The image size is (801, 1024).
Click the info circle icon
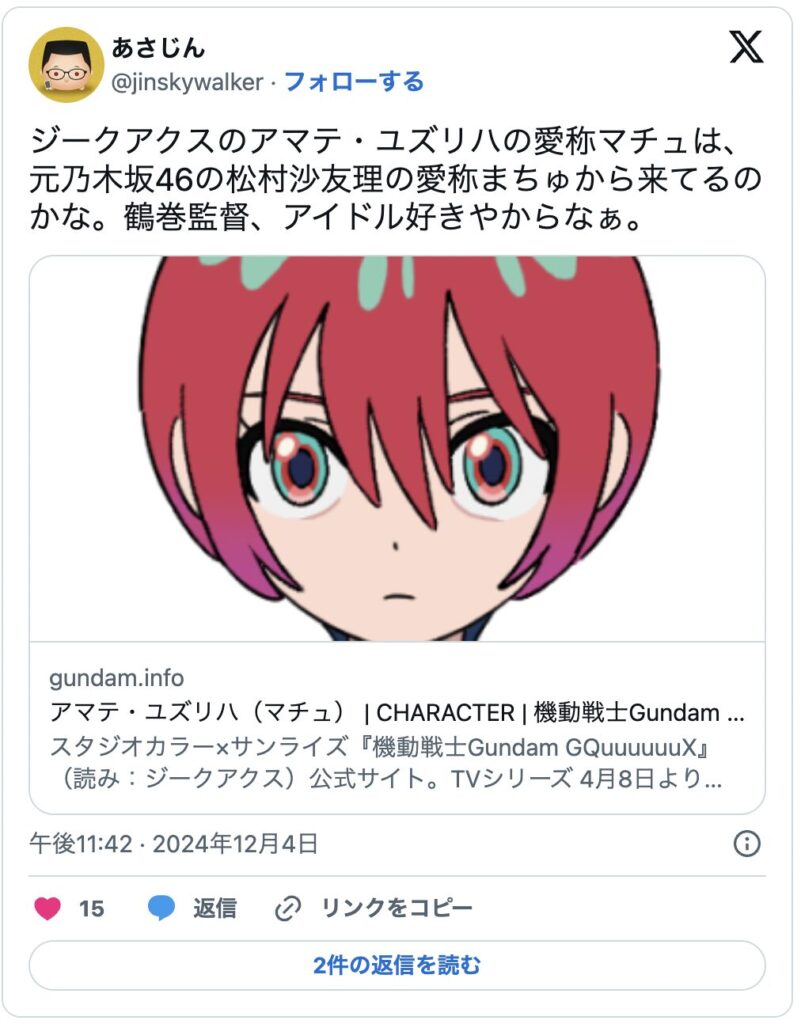tap(747, 844)
